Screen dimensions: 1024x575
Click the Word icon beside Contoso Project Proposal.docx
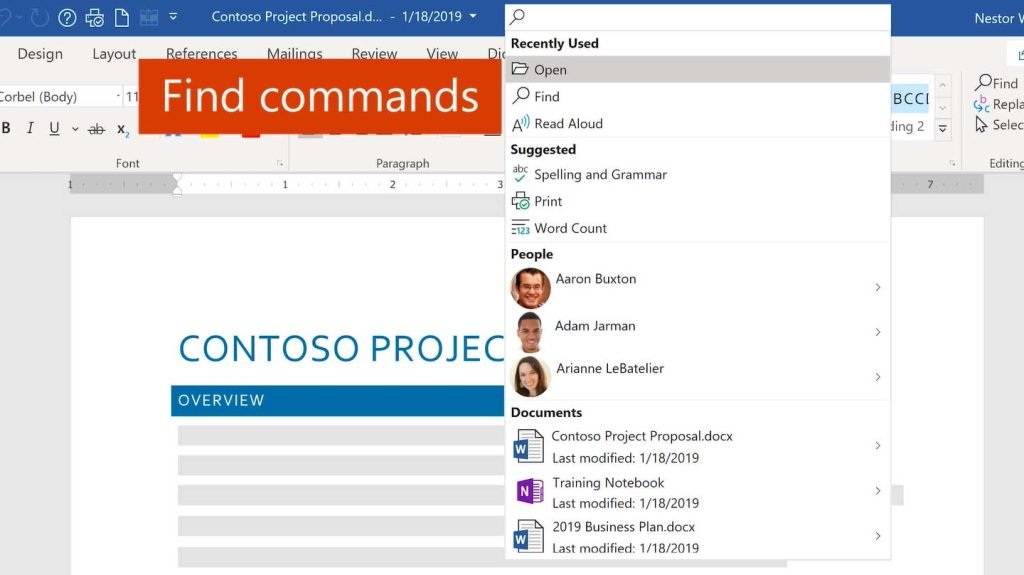coord(529,446)
